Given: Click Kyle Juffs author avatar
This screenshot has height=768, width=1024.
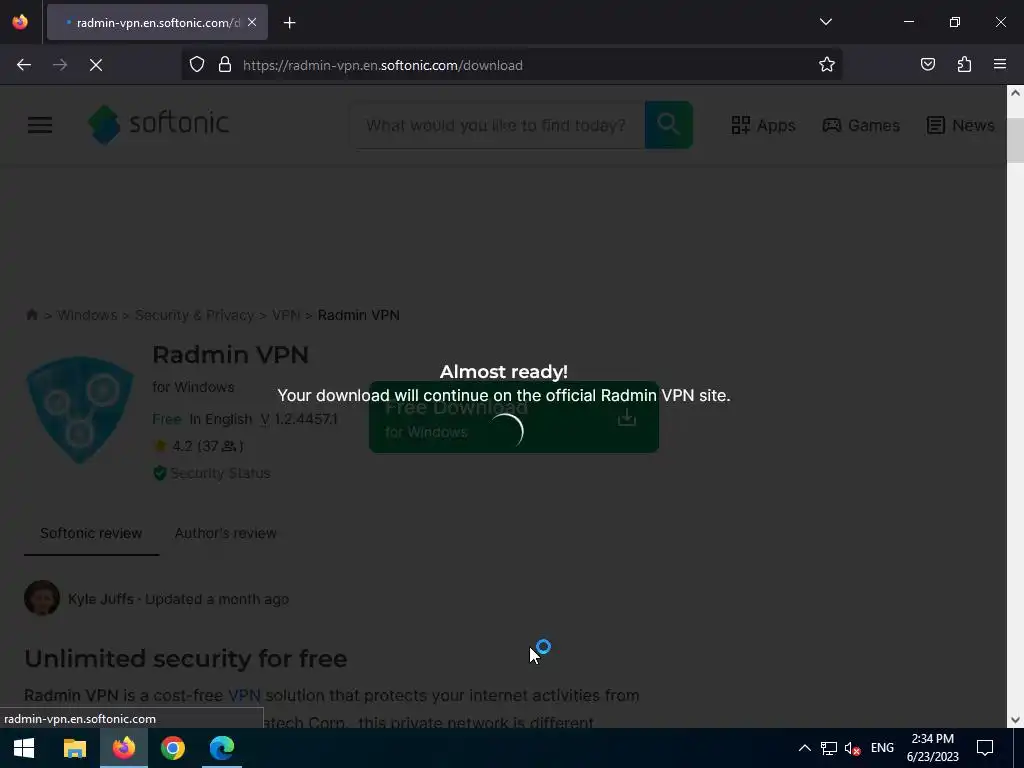Looking at the screenshot, I should (x=42, y=598).
